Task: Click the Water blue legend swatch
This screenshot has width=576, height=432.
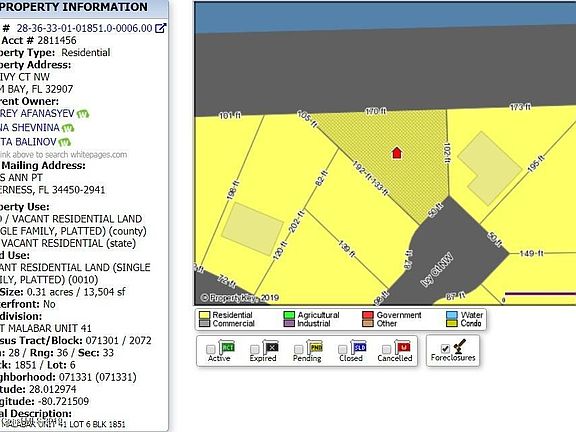Action: (x=452, y=315)
